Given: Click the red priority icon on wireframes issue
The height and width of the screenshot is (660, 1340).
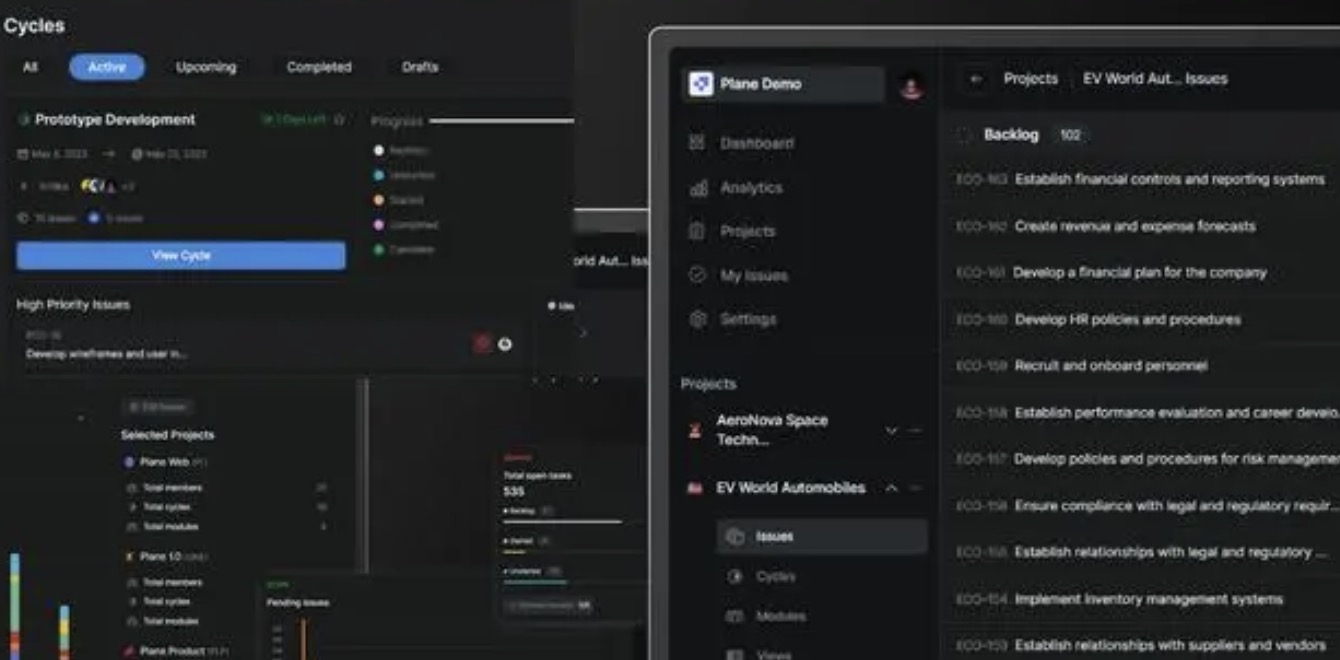Looking at the screenshot, I should point(482,344).
